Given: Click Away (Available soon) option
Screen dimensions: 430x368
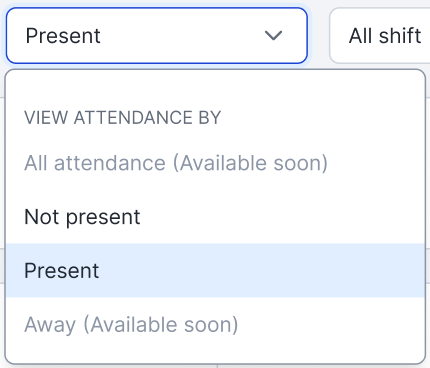Looking at the screenshot, I should (x=215, y=324).
